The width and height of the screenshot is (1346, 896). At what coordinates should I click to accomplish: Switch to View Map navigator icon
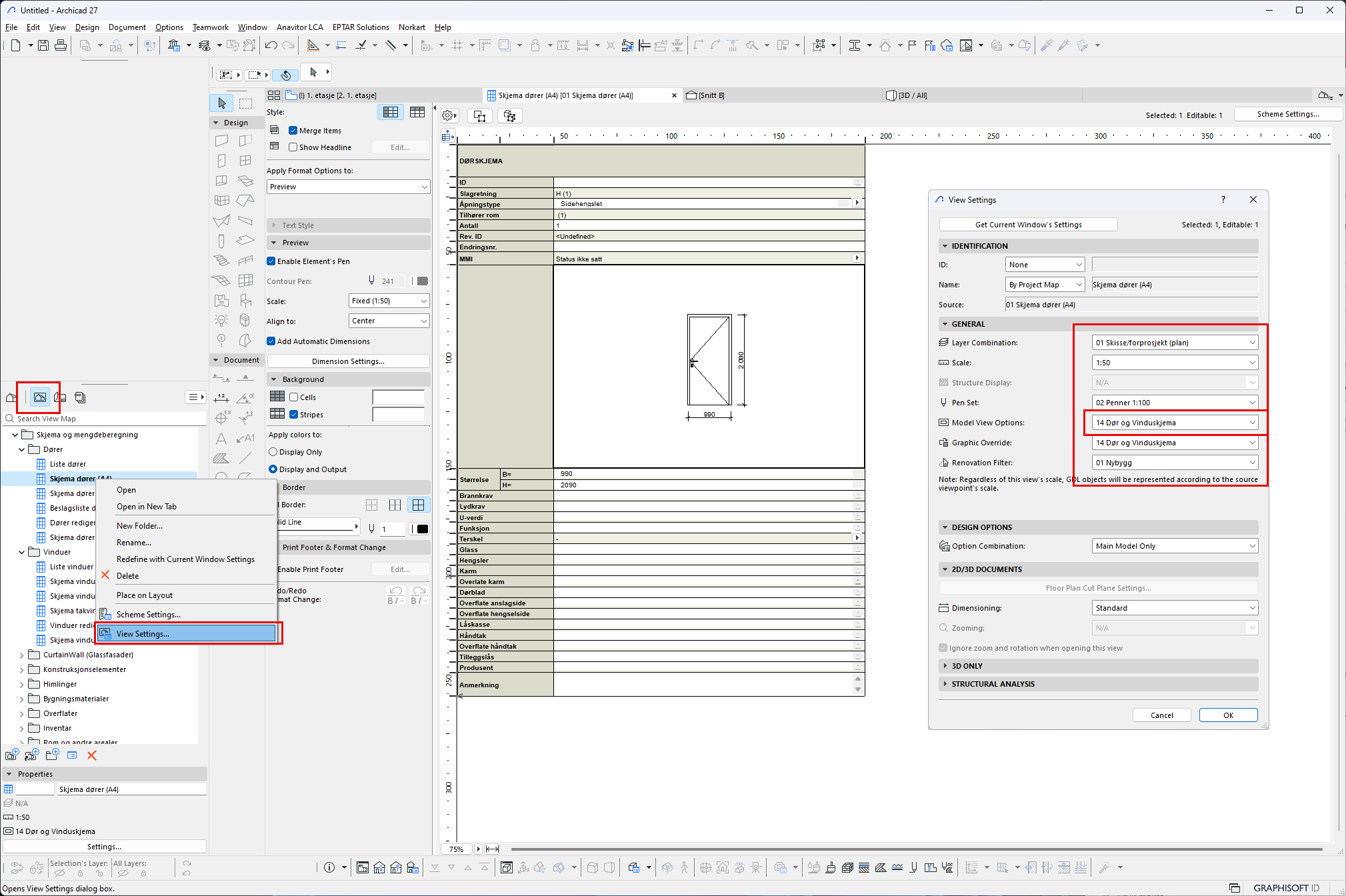click(40, 397)
